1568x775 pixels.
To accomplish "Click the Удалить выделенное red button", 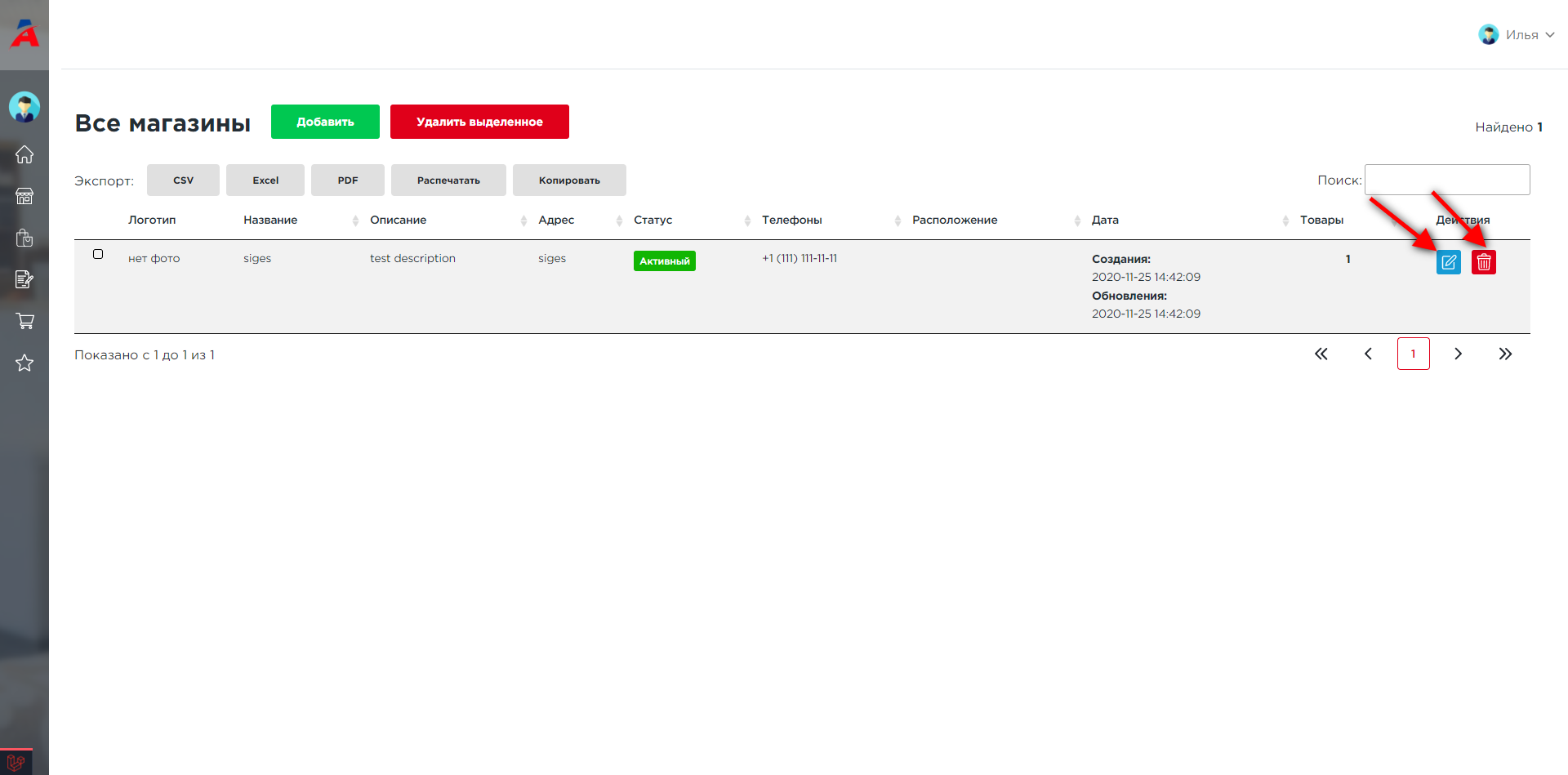I will click(479, 122).
